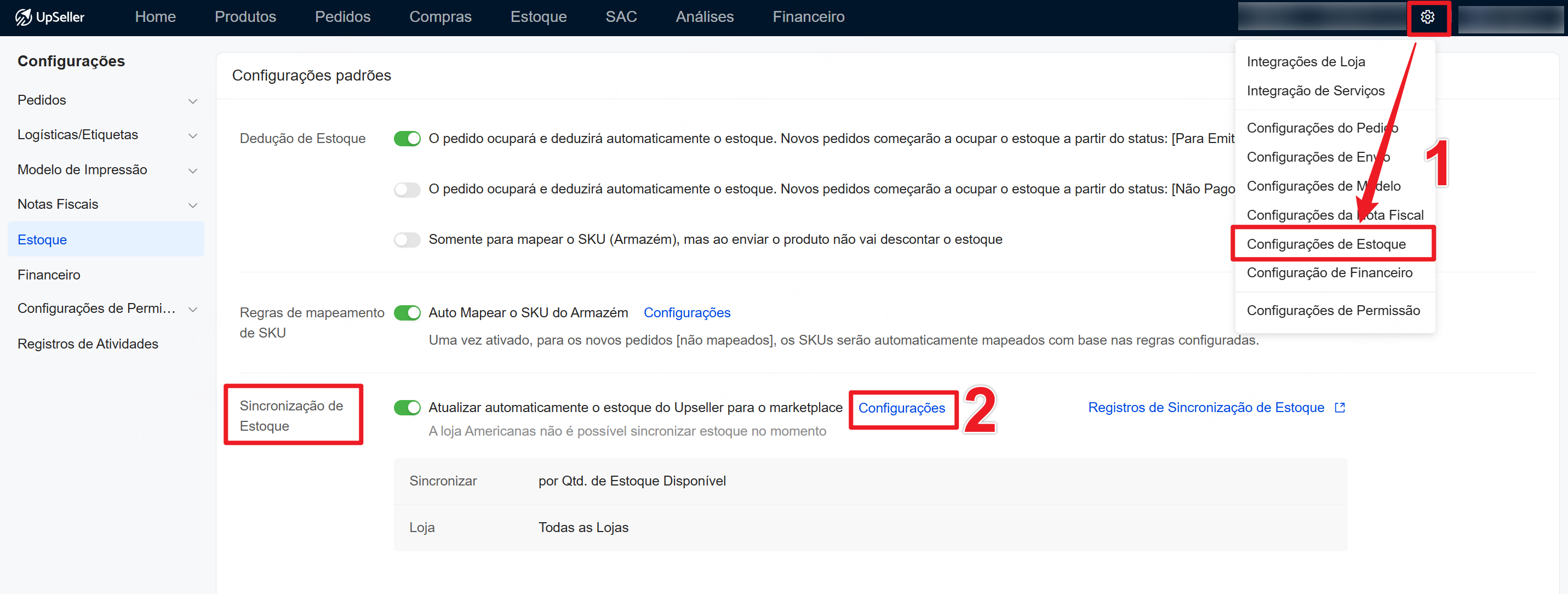Expand Notas Fiscais in the sidebar

(192, 205)
